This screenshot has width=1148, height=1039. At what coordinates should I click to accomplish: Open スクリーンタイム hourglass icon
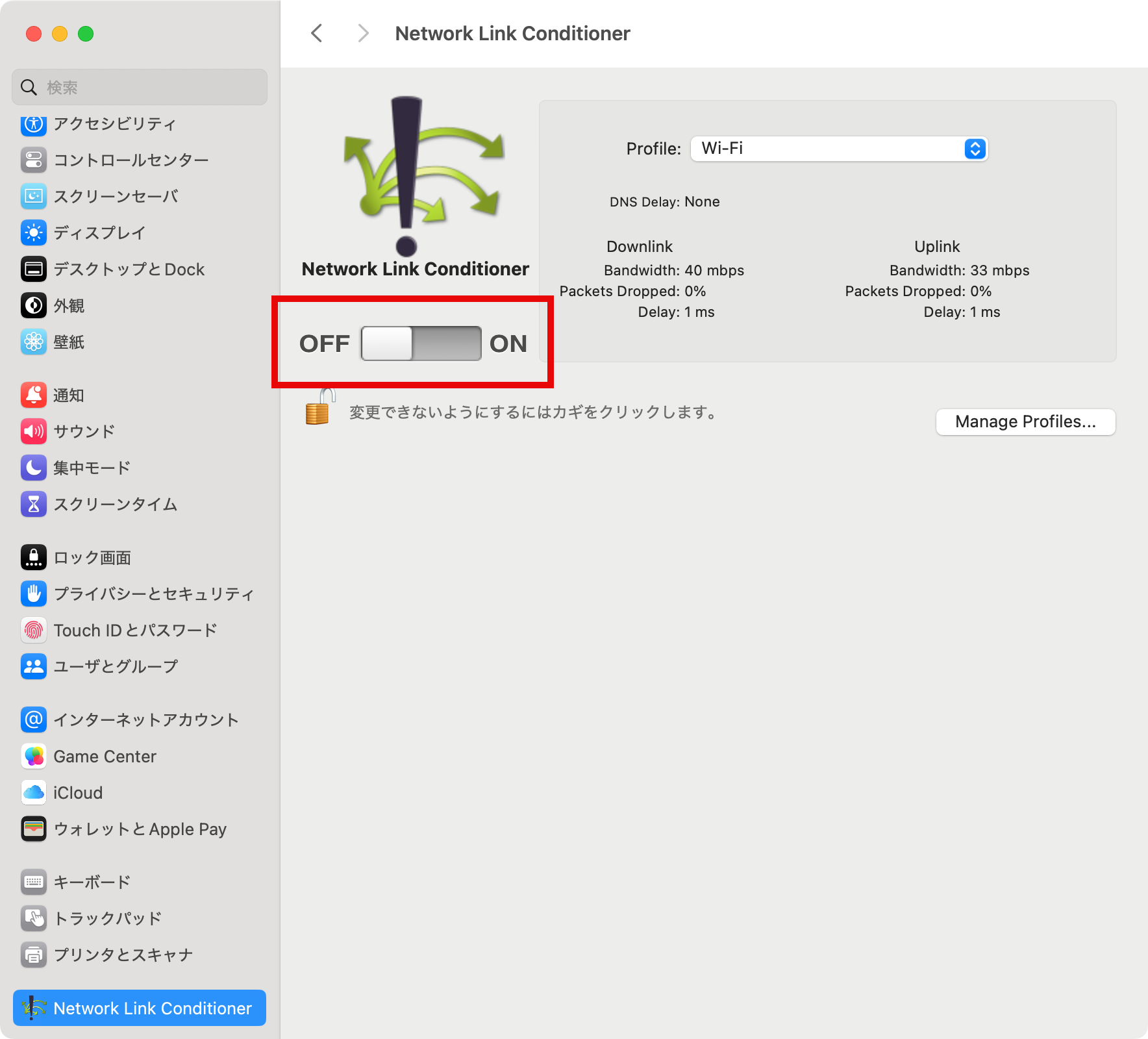(x=34, y=504)
